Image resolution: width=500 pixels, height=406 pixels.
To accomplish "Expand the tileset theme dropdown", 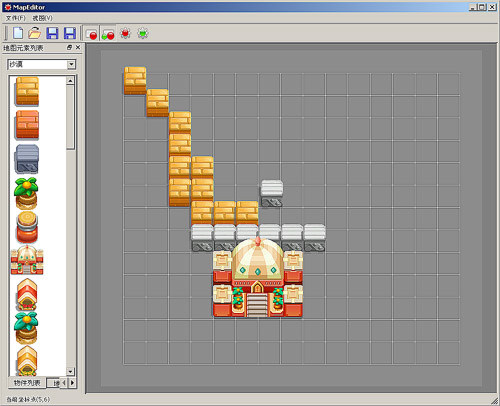I will coord(71,64).
